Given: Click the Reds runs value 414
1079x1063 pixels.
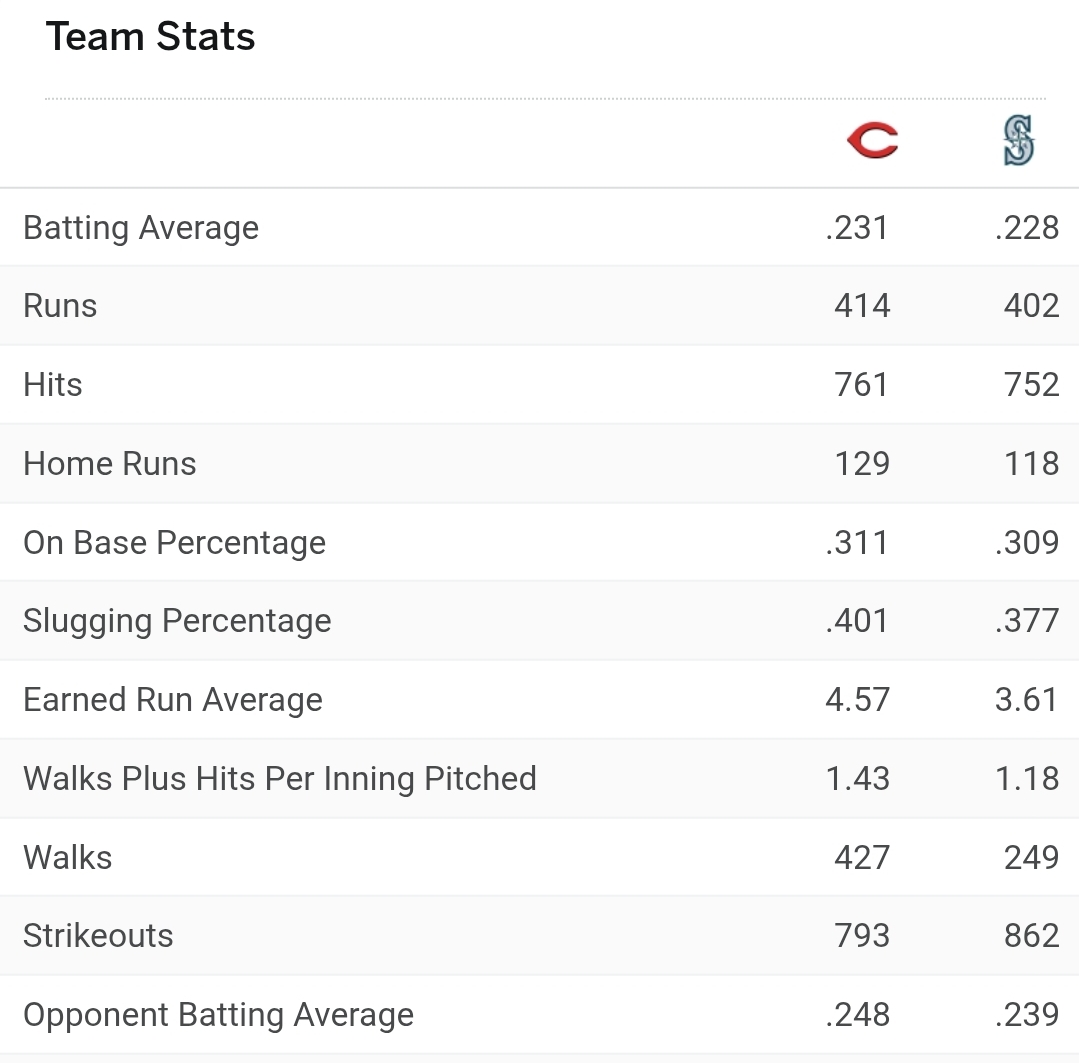Looking at the screenshot, I should (862, 305).
